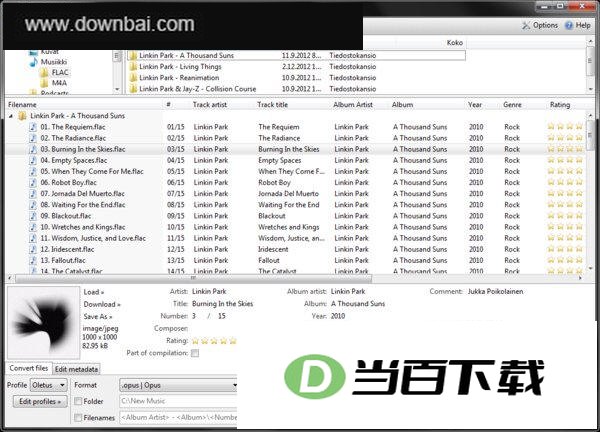Click the album cover art thumbnail
Image resolution: width=600 pixels, height=432 pixels.
point(43,323)
